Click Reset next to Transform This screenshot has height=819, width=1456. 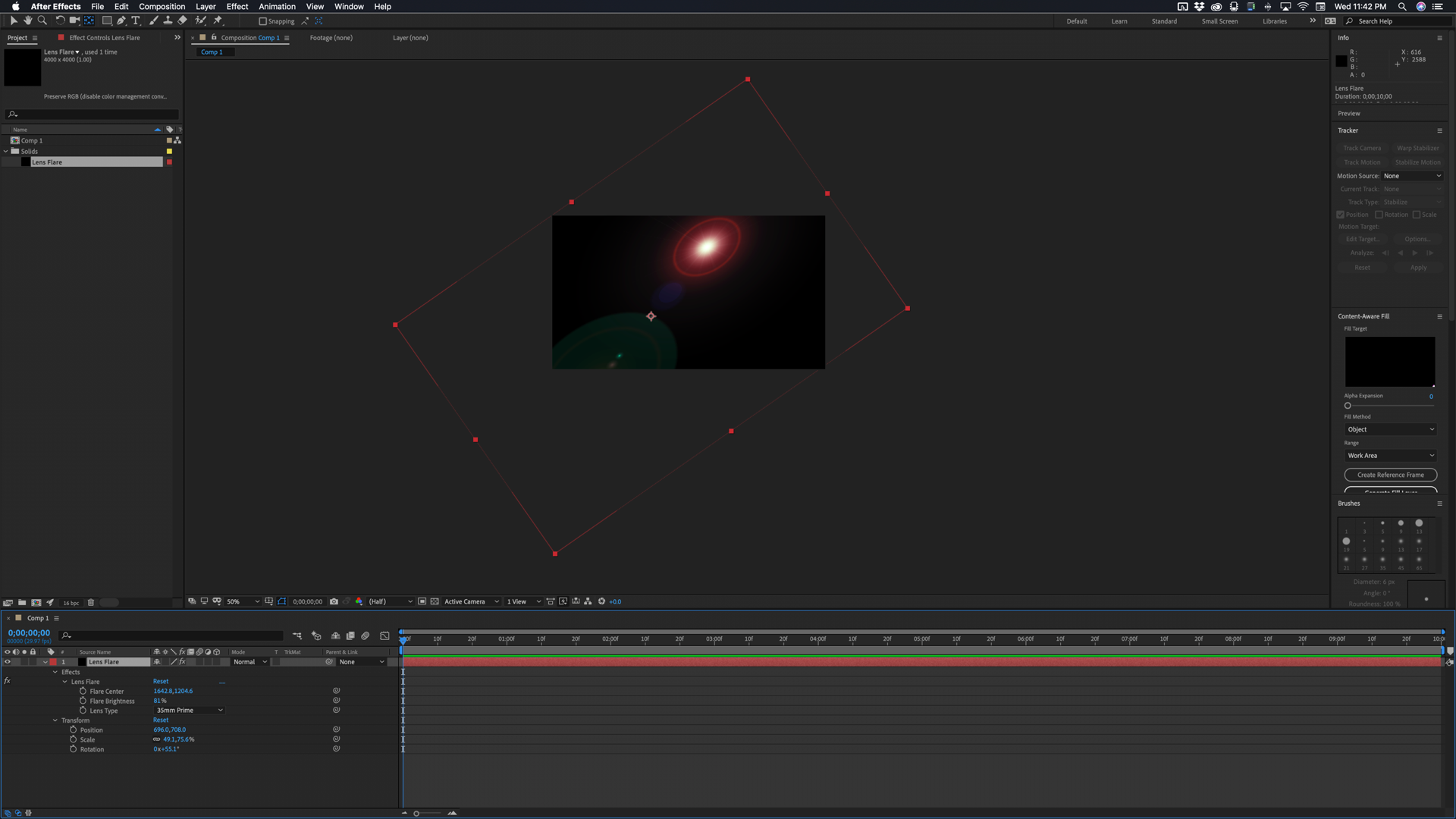(x=161, y=720)
